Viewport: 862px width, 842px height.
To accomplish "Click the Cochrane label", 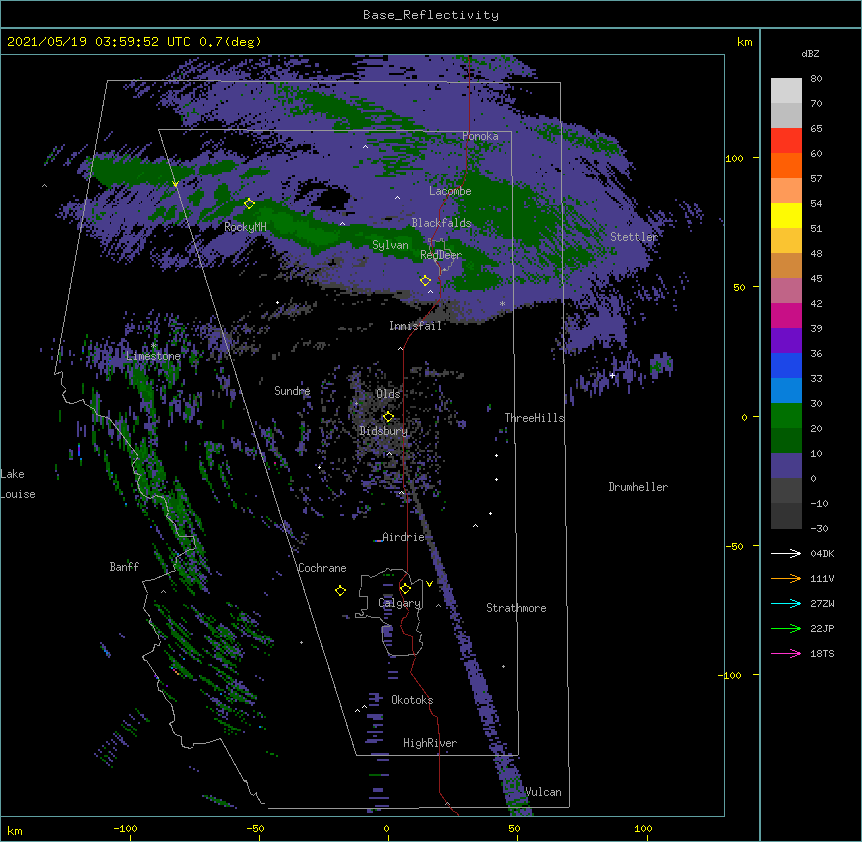I will tap(322, 568).
